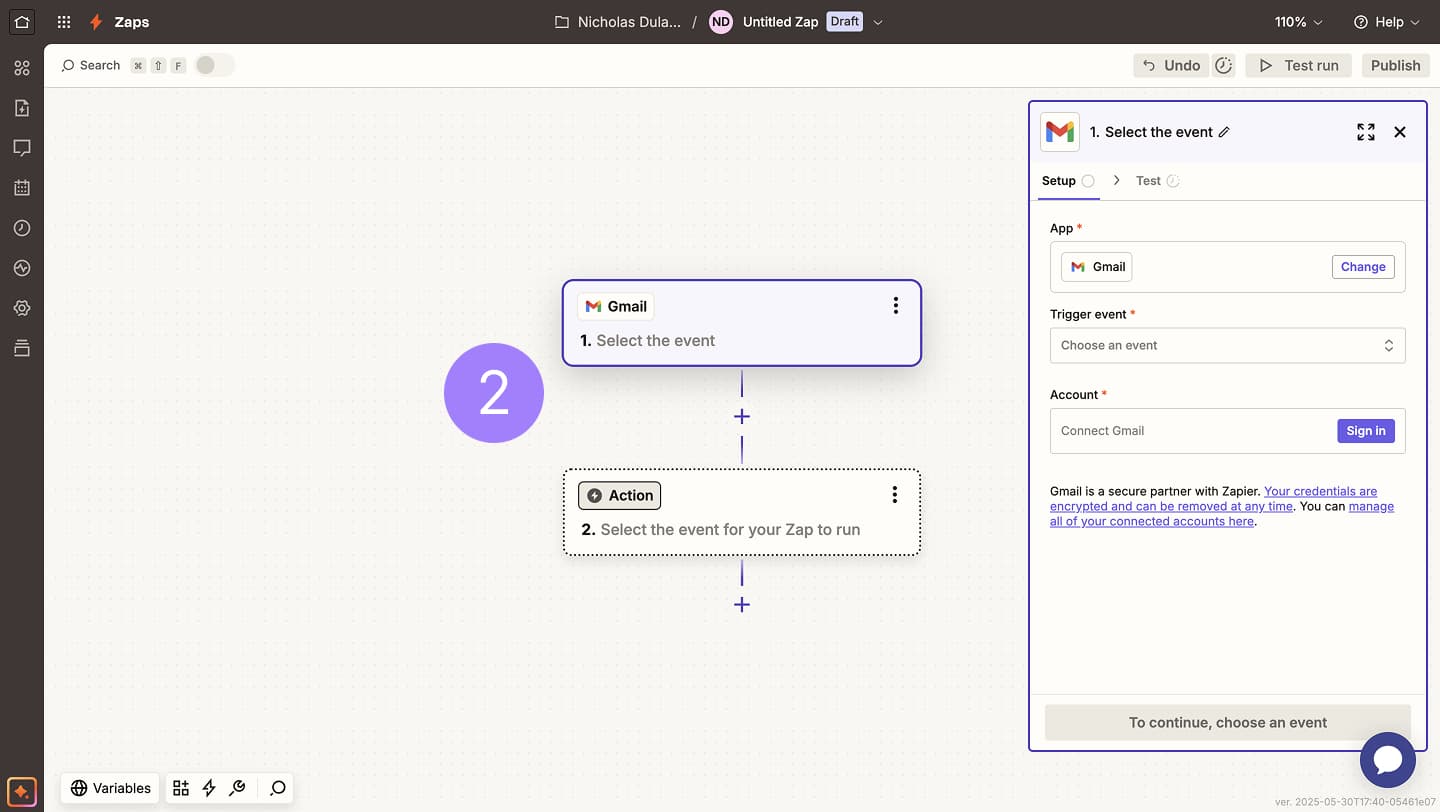
Task: Select the Gmail trigger step card
Action: 741,323
